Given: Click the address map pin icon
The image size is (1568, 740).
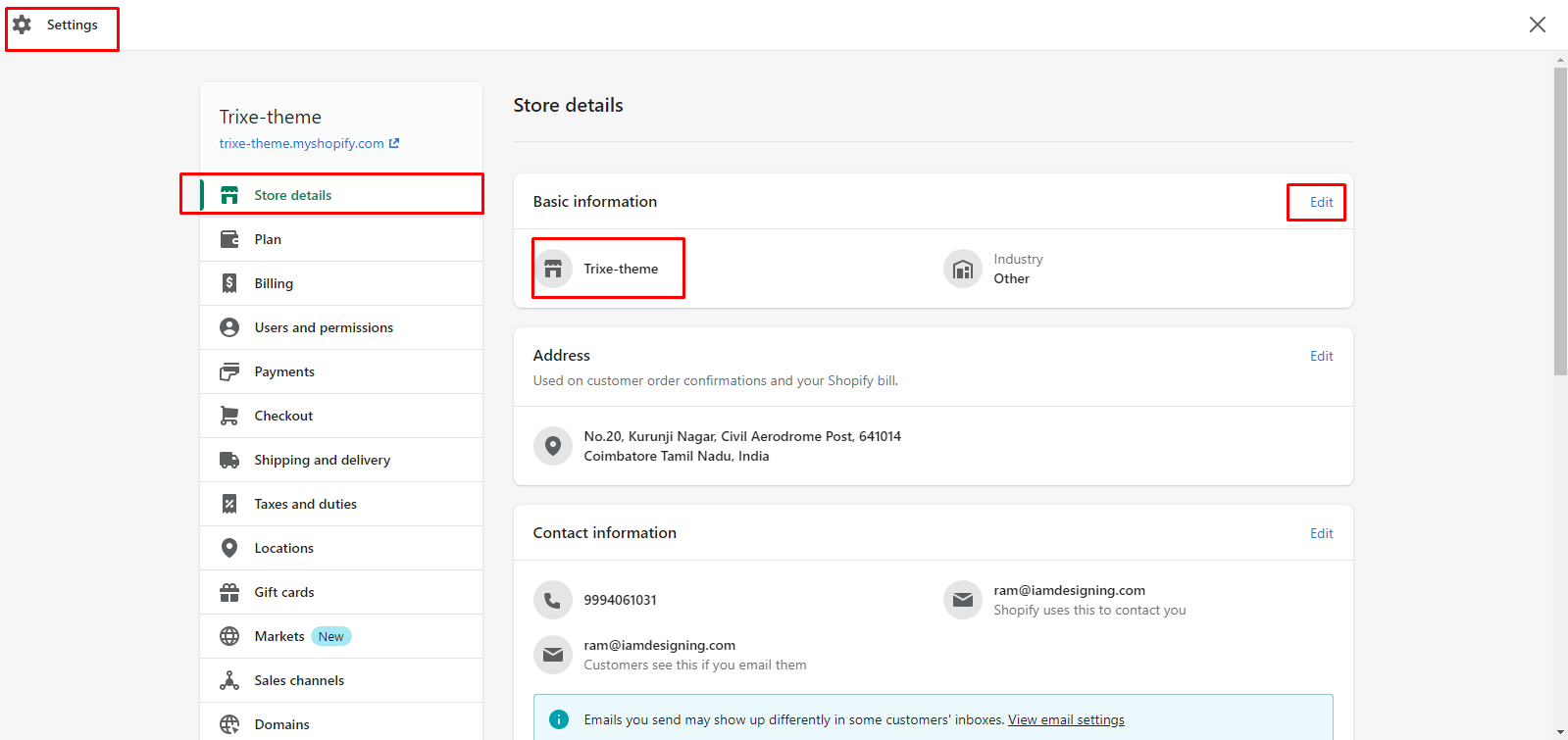Looking at the screenshot, I should (553, 446).
